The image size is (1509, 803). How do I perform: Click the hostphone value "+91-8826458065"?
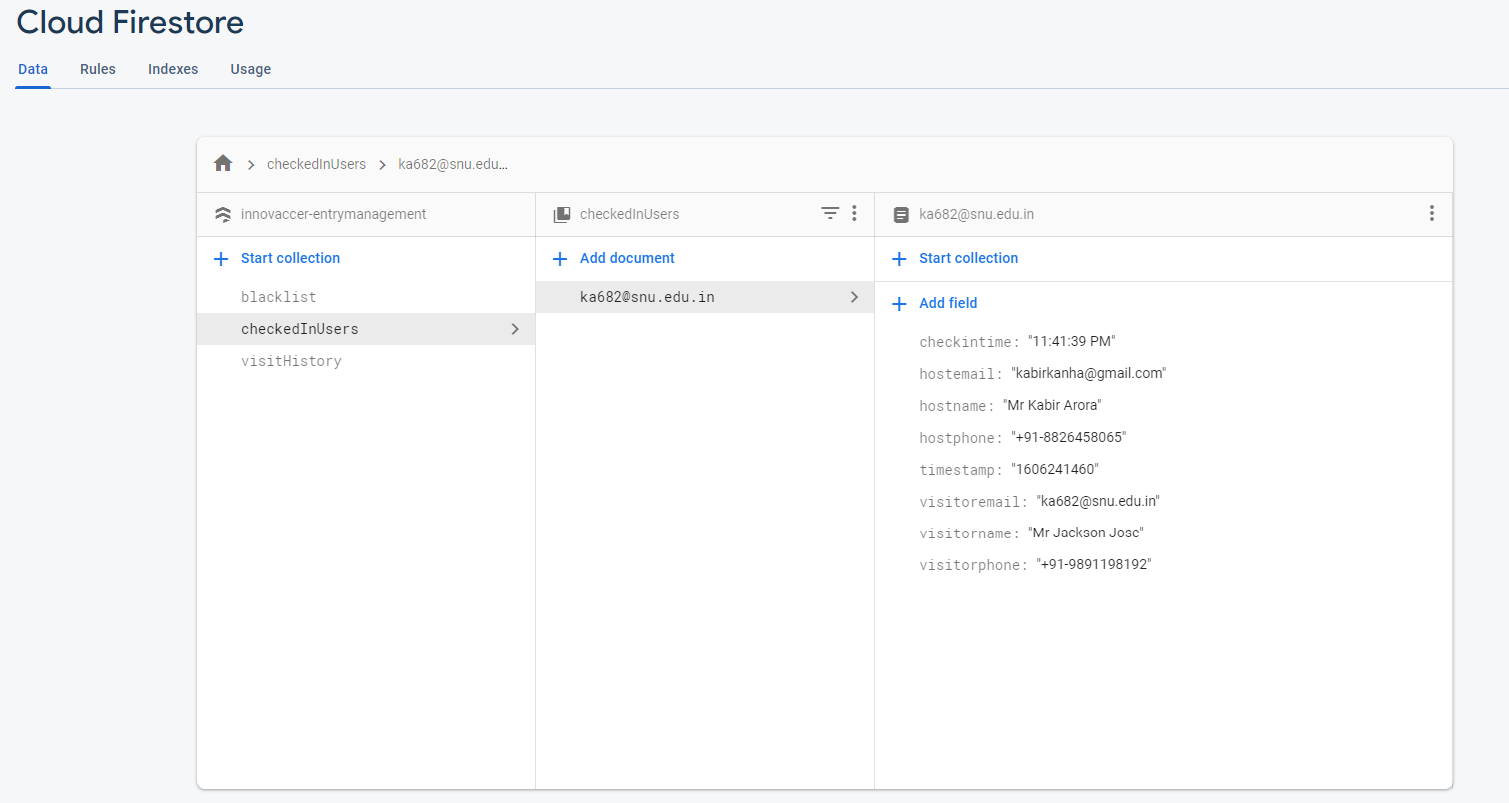[1069, 437]
